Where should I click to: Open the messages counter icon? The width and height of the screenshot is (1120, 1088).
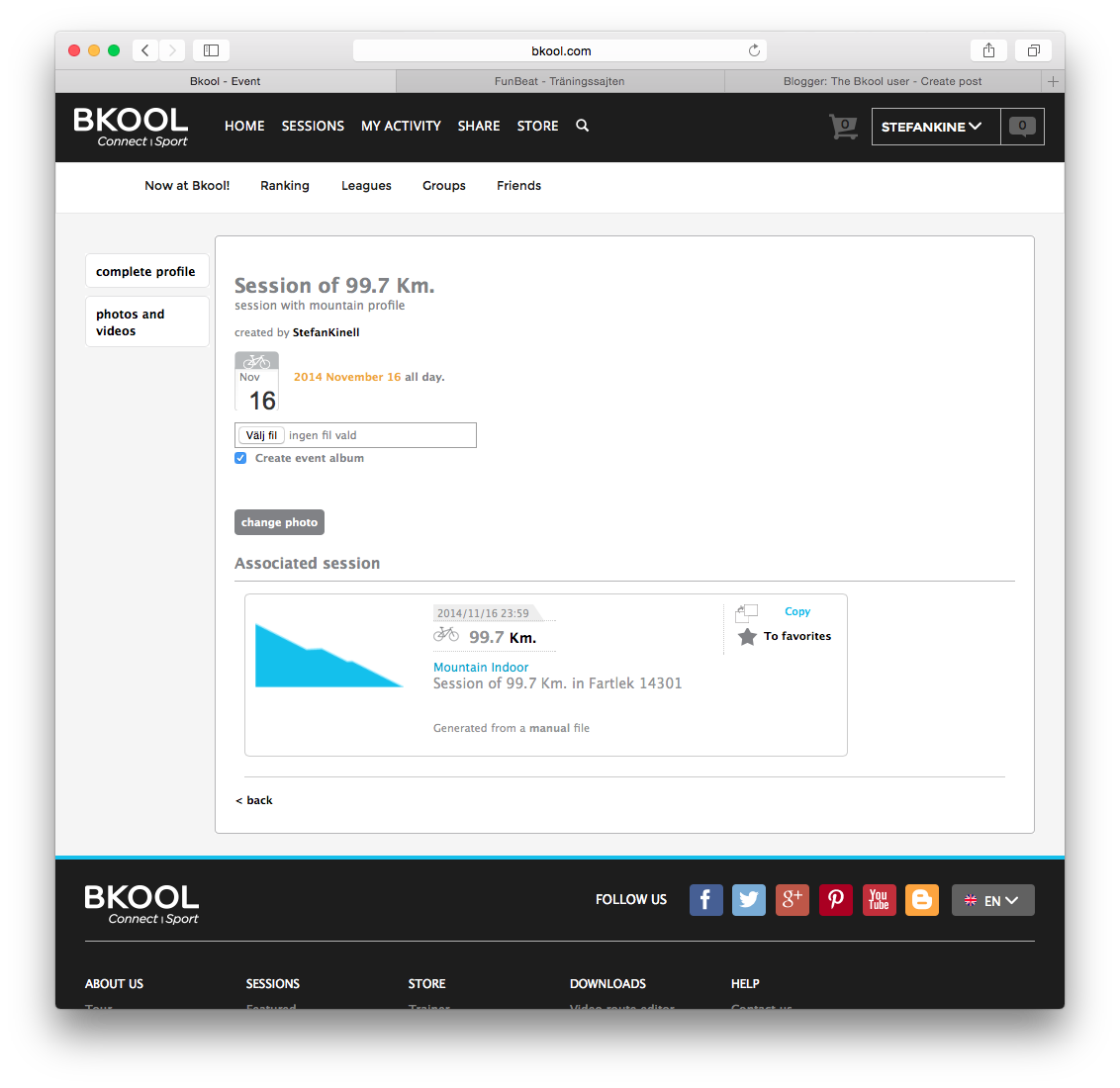(1022, 127)
